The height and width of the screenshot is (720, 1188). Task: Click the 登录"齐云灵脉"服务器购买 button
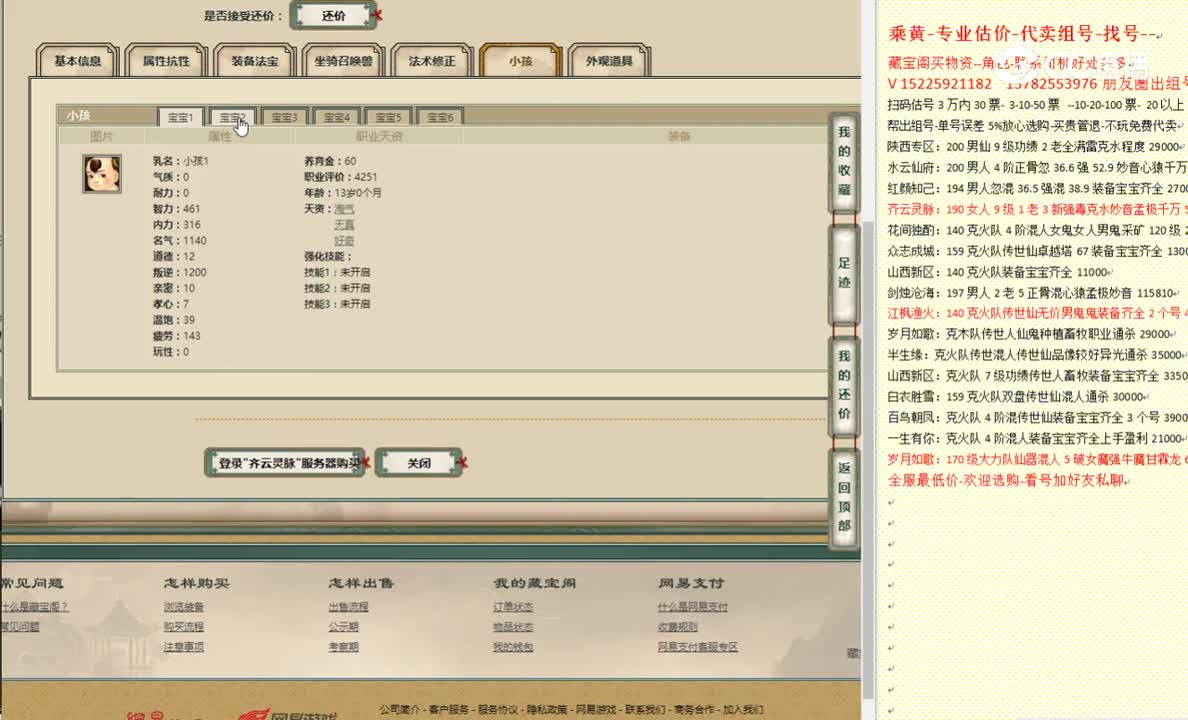(x=285, y=462)
